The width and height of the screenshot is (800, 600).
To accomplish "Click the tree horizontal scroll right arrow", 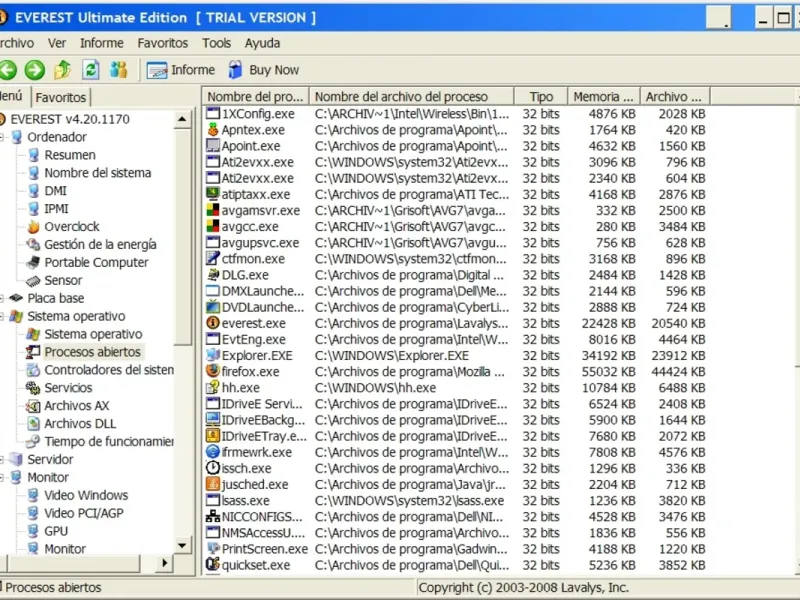I will coord(164,563).
